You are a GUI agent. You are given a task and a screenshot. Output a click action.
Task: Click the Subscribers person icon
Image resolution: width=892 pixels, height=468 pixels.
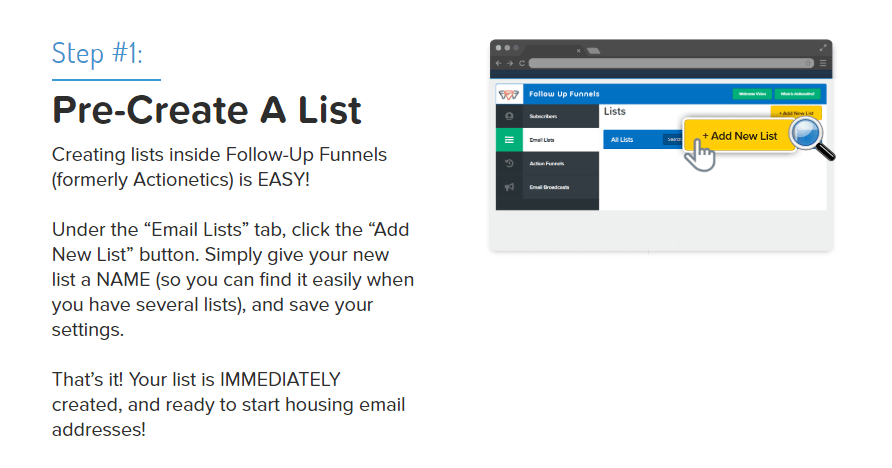point(509,116)
